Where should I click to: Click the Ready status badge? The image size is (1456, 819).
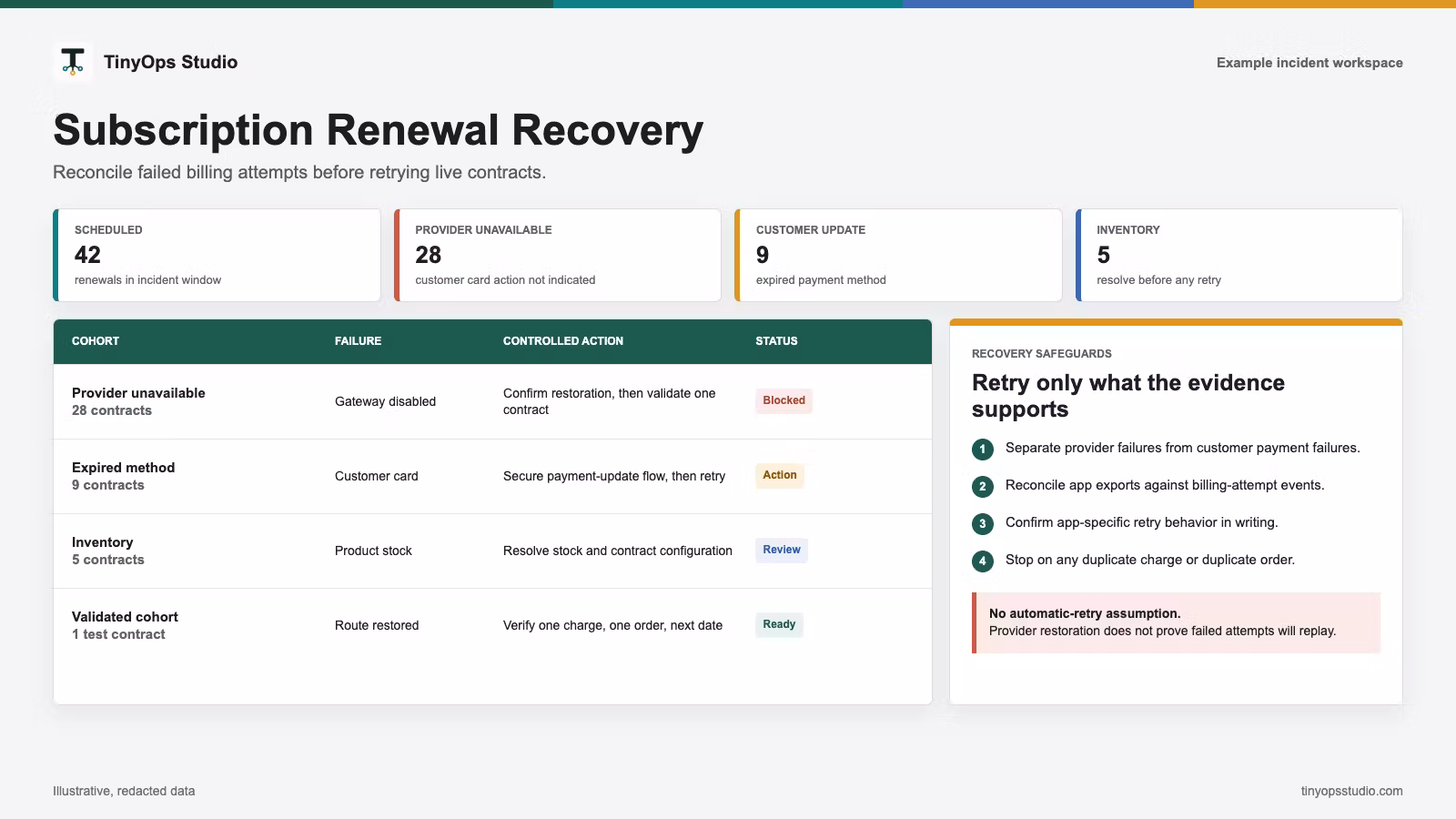click(779, 624)
